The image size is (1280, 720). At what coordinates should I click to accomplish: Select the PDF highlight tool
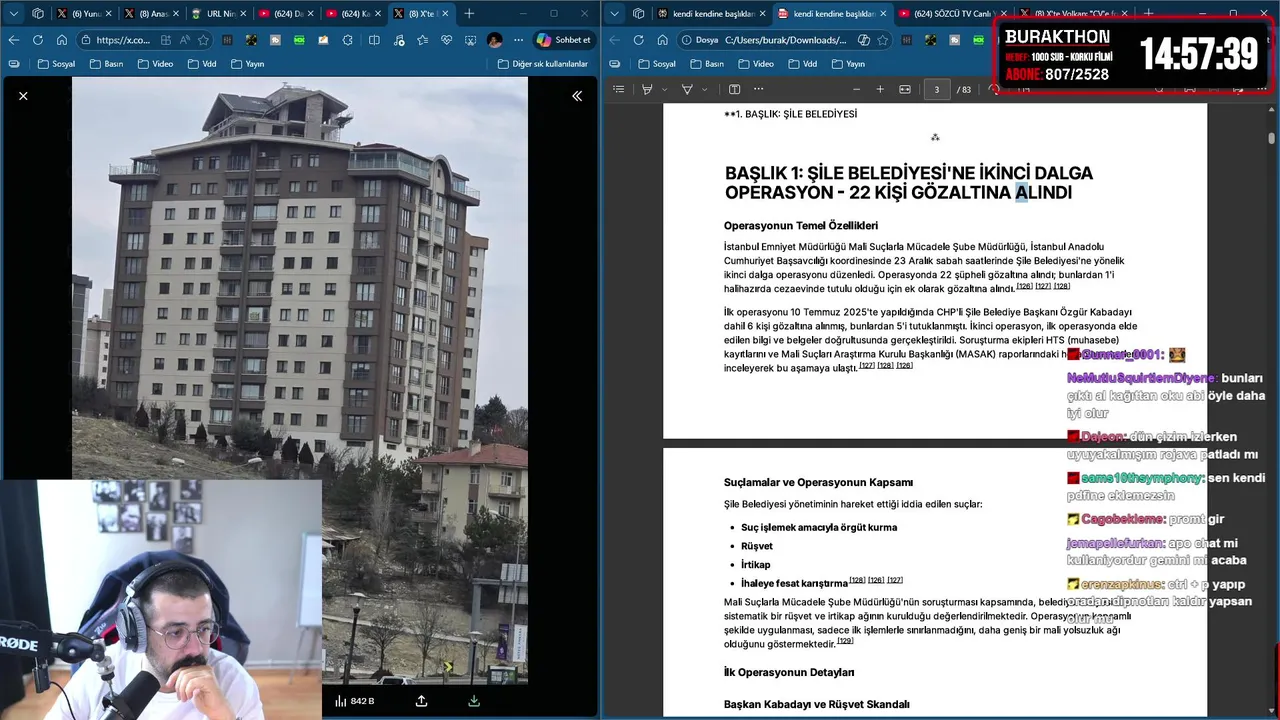tap(647, 89)
